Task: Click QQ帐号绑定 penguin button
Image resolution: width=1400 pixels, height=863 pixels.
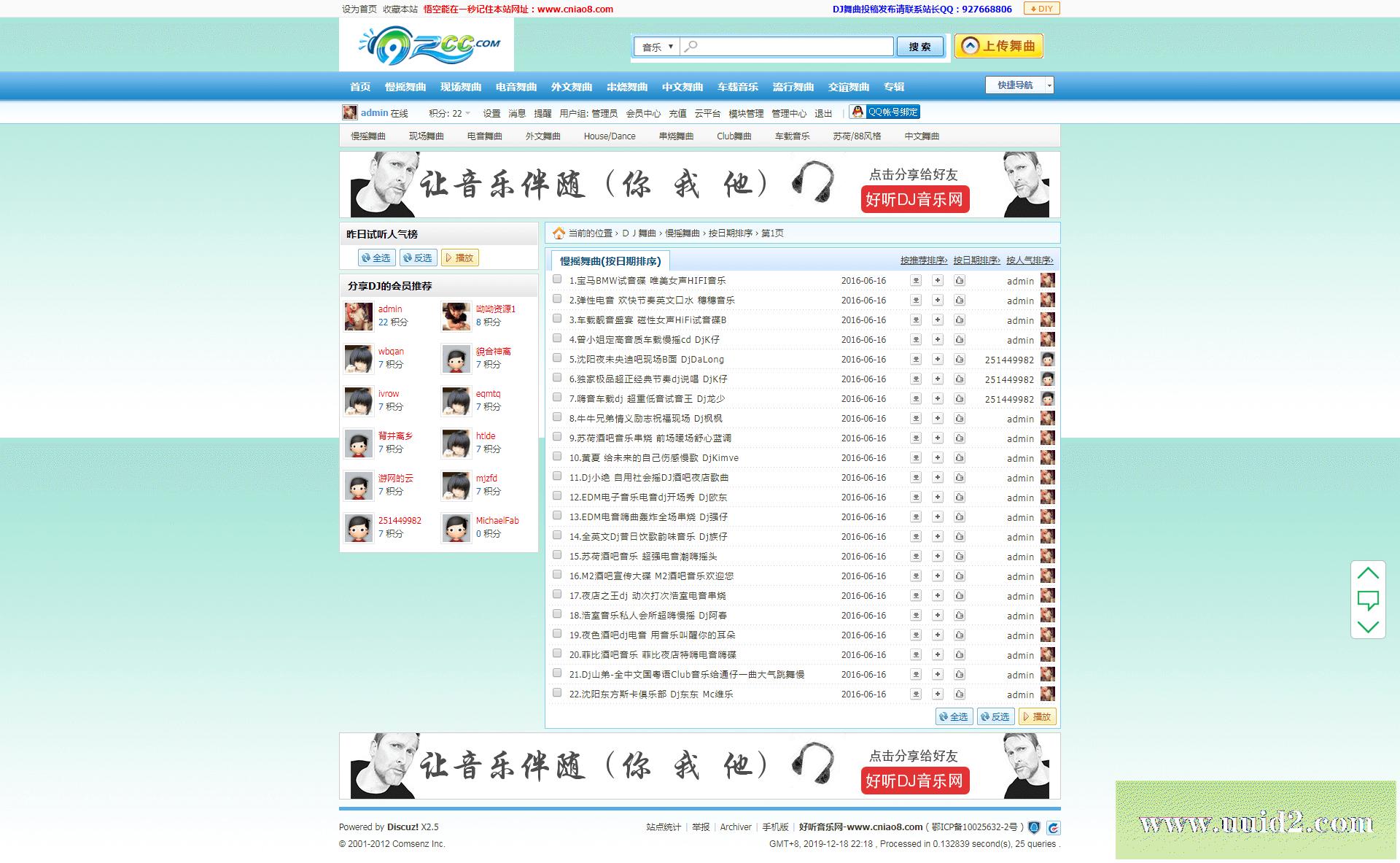Action: tap(884, 112)
